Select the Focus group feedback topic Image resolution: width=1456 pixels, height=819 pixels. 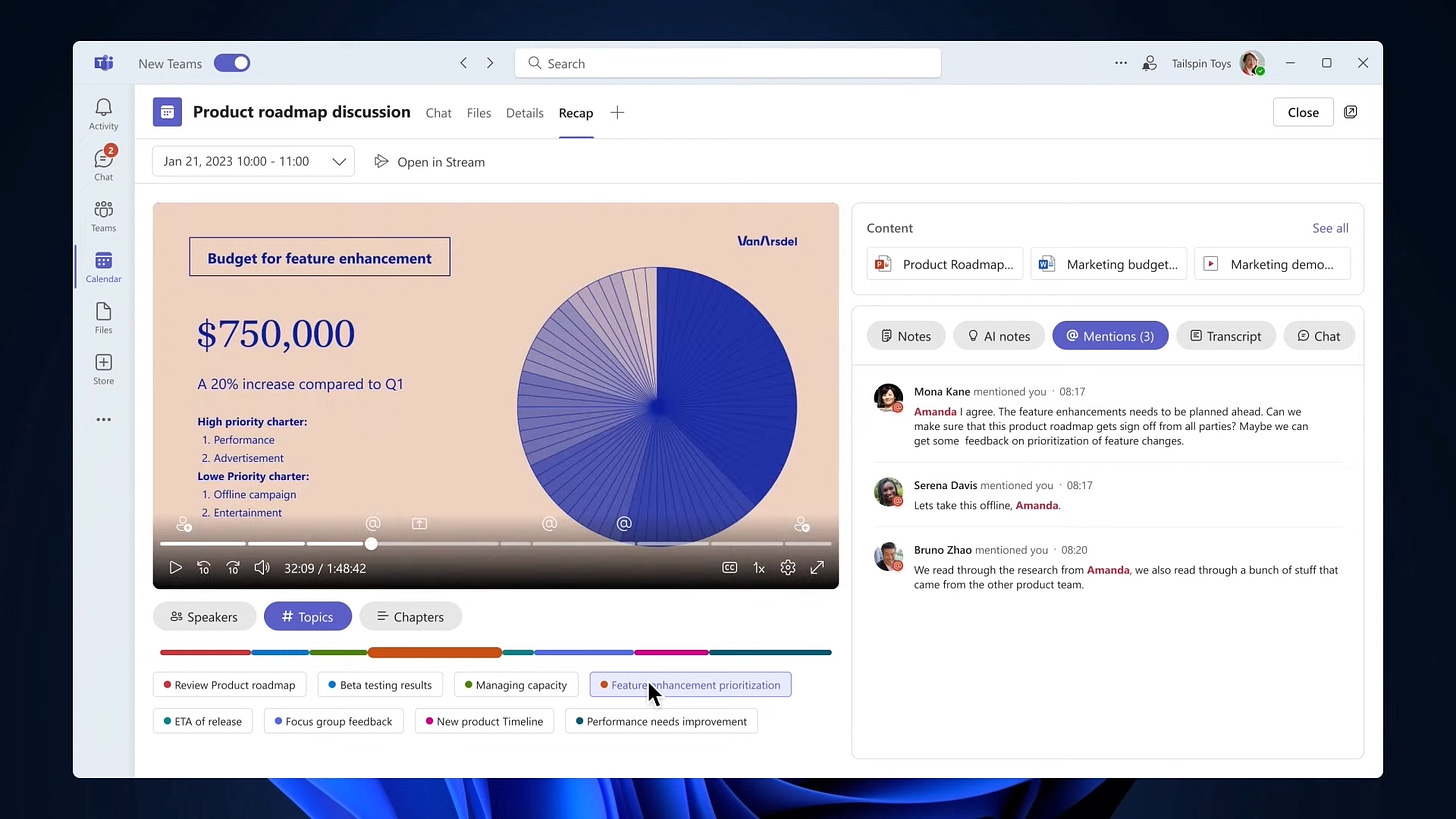(x=333, y=721)
